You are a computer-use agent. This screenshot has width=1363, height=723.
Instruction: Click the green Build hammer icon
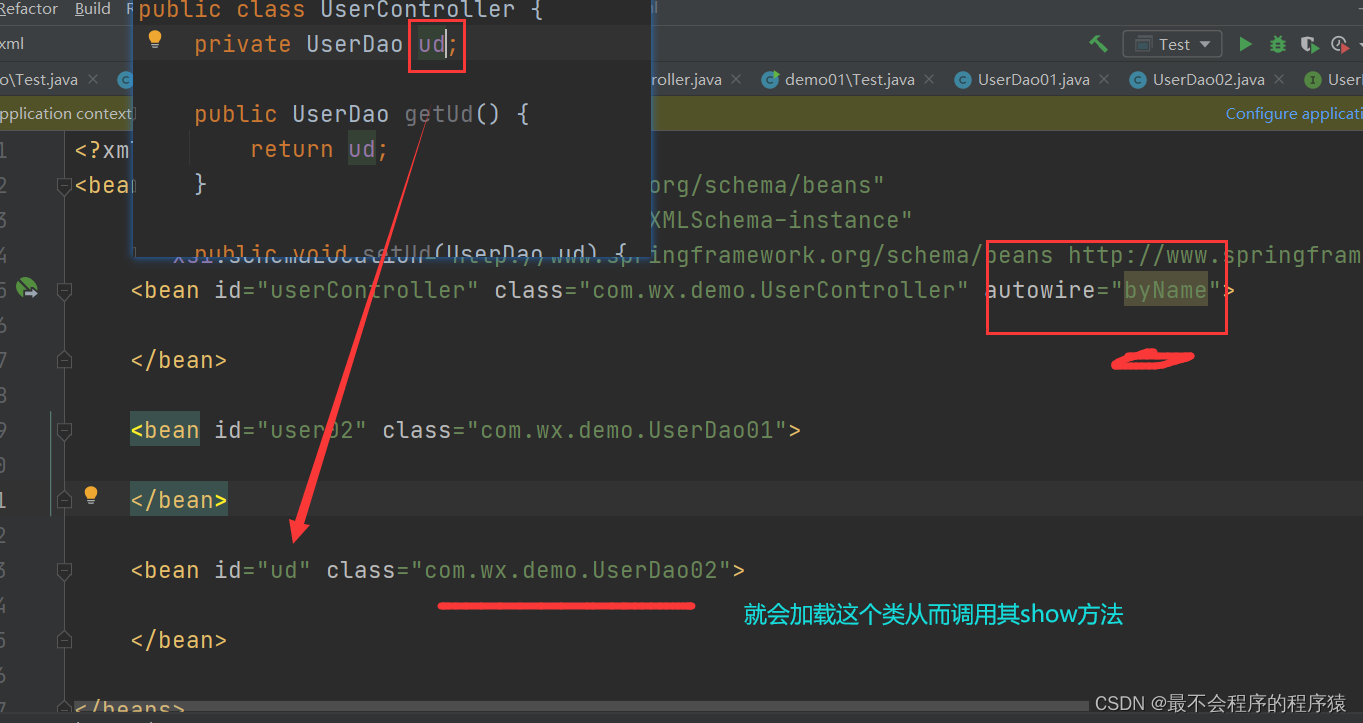[x=1098, y=44]
